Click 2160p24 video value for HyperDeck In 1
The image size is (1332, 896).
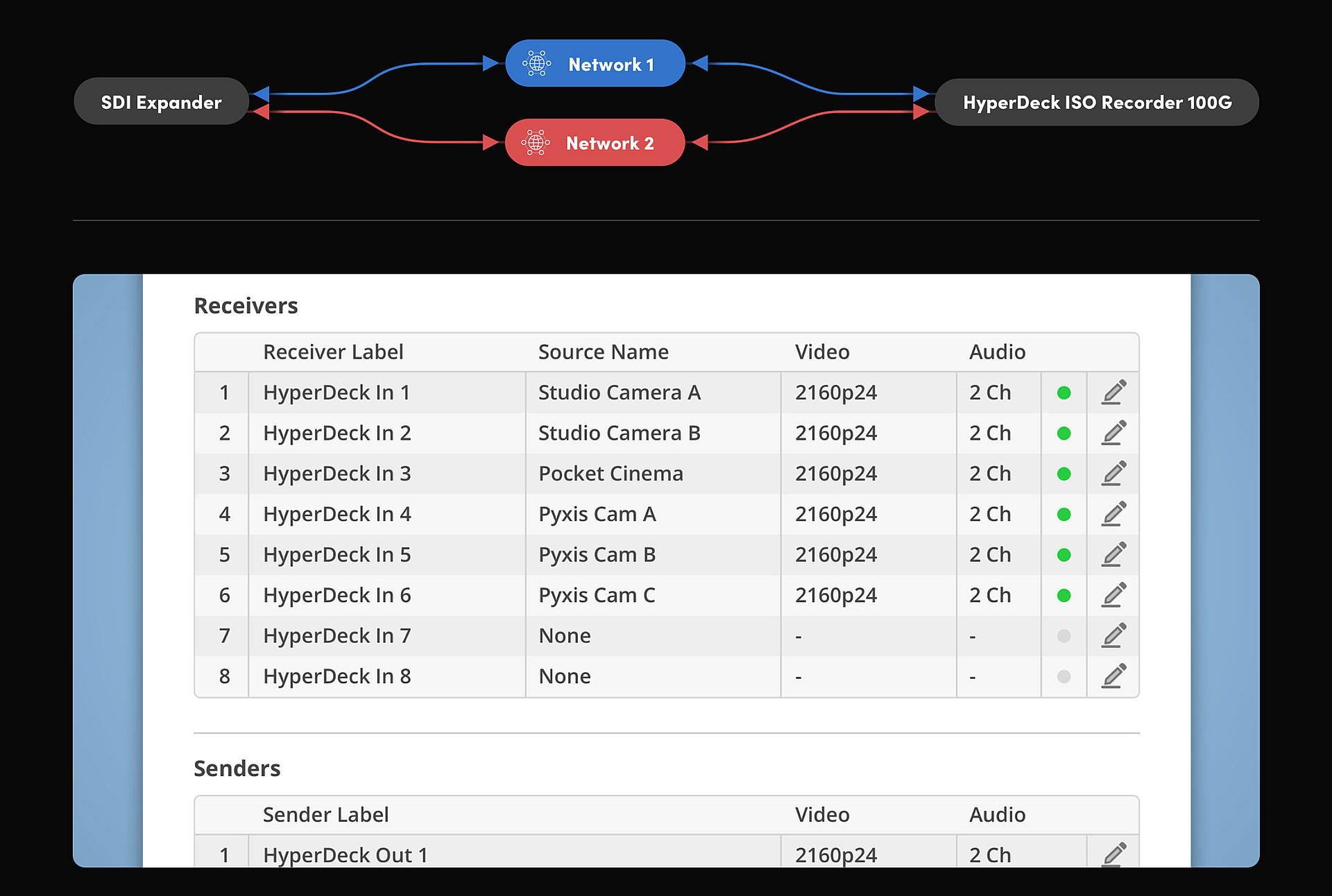(836, 393)
